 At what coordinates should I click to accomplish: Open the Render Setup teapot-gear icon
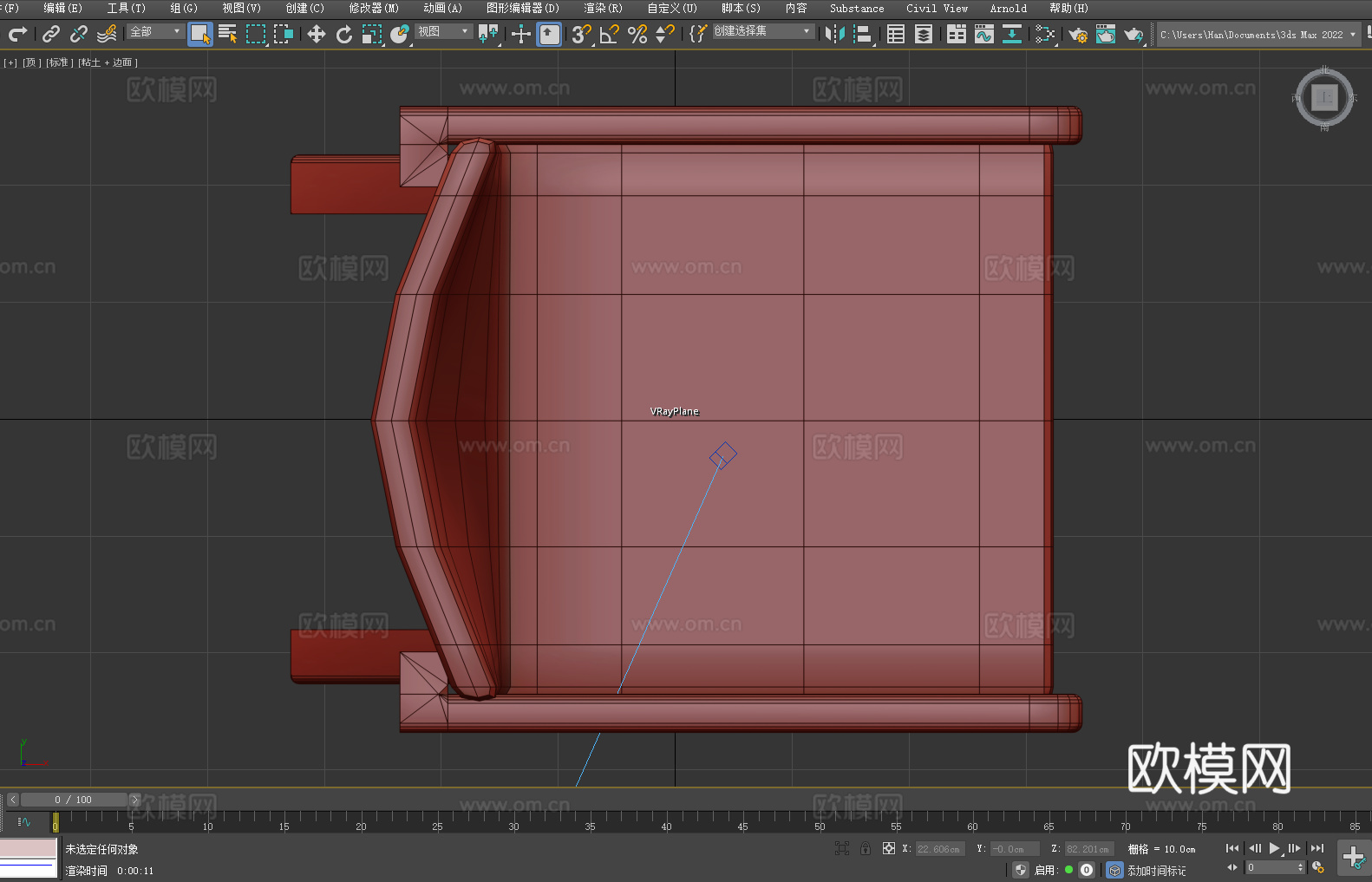coord(1078,34)
